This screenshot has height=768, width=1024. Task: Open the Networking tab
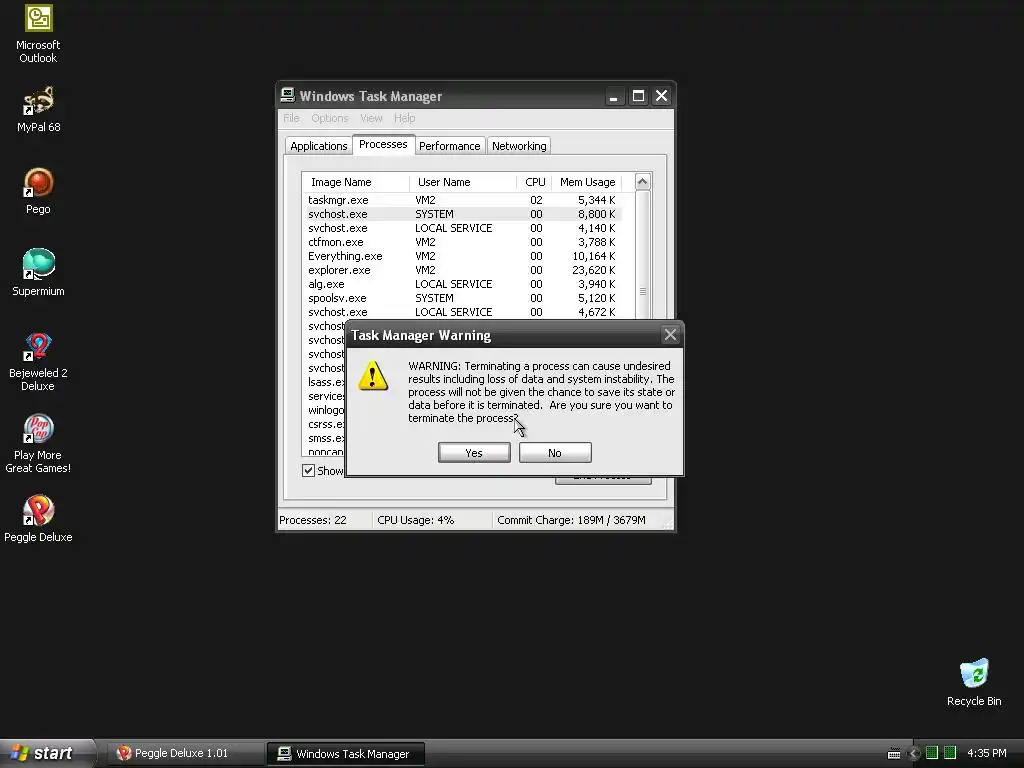click(x=519, y=146)
